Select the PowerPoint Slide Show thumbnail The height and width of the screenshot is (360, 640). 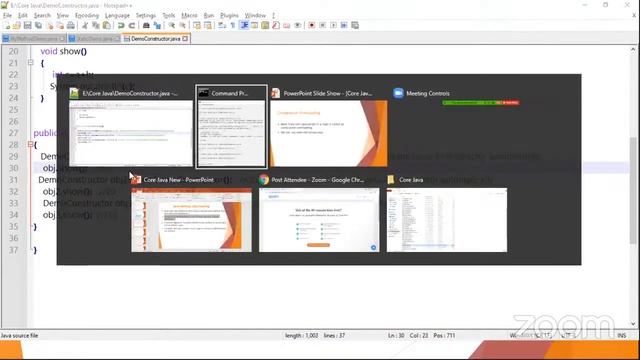[x=329, y=127]
